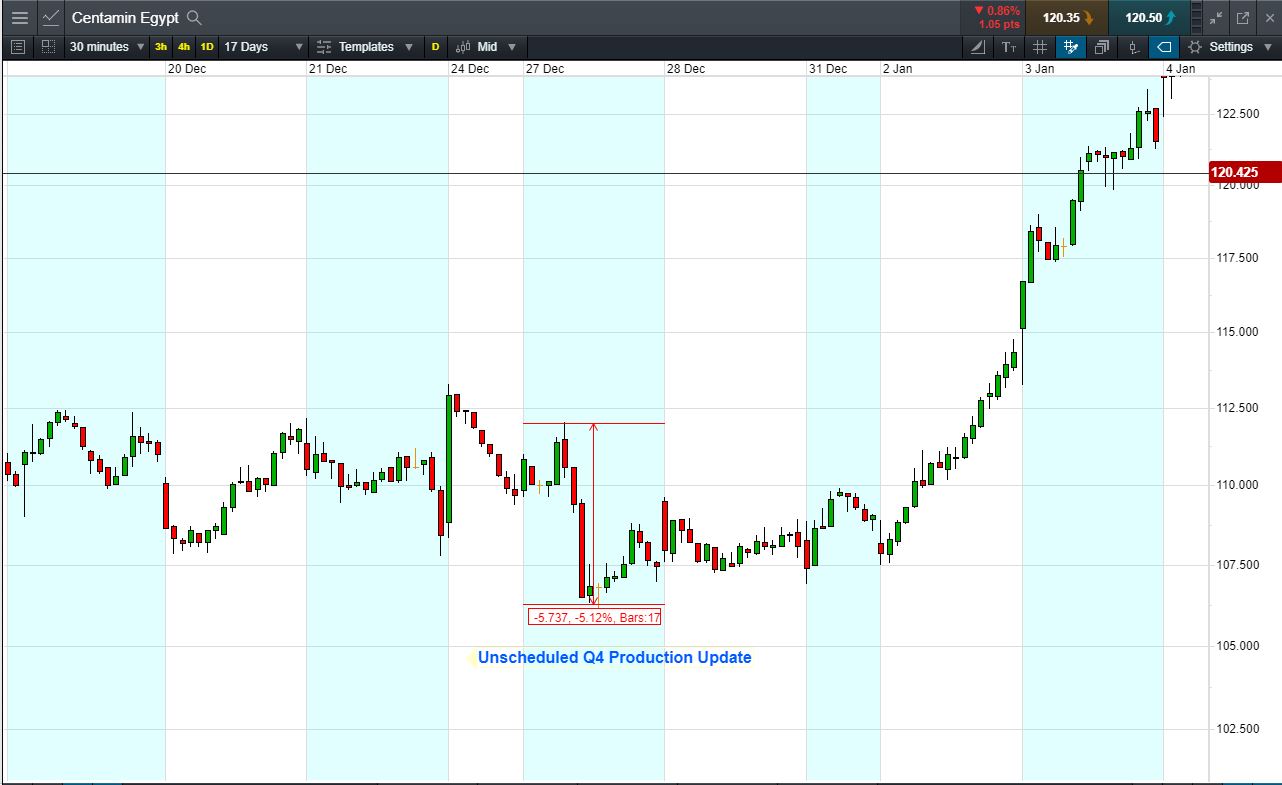This screenshot has height=785, width=1282.
Task: Open the Templates dropdown
Action: (364, 47)
